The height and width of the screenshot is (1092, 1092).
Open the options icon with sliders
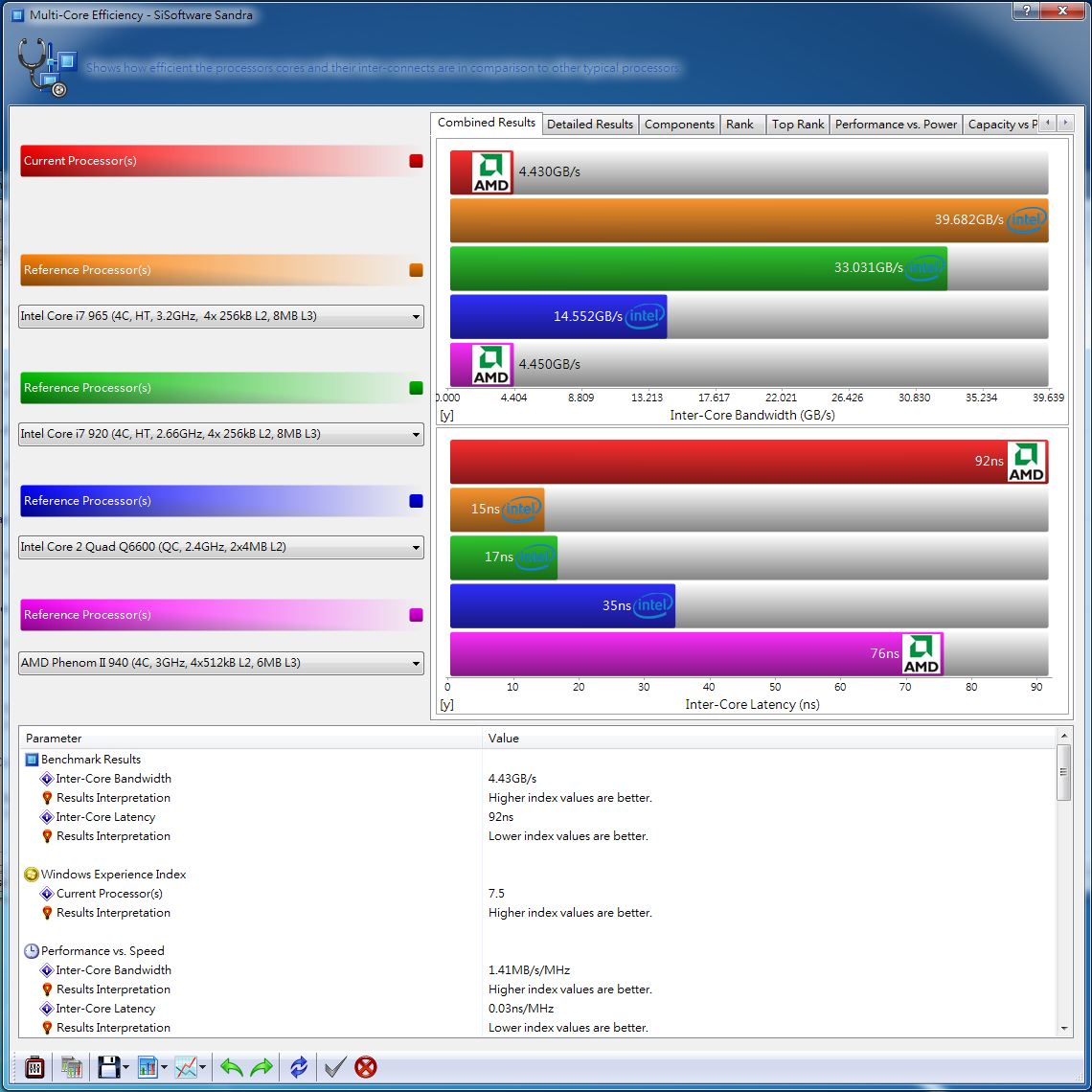pos(34,1066)
